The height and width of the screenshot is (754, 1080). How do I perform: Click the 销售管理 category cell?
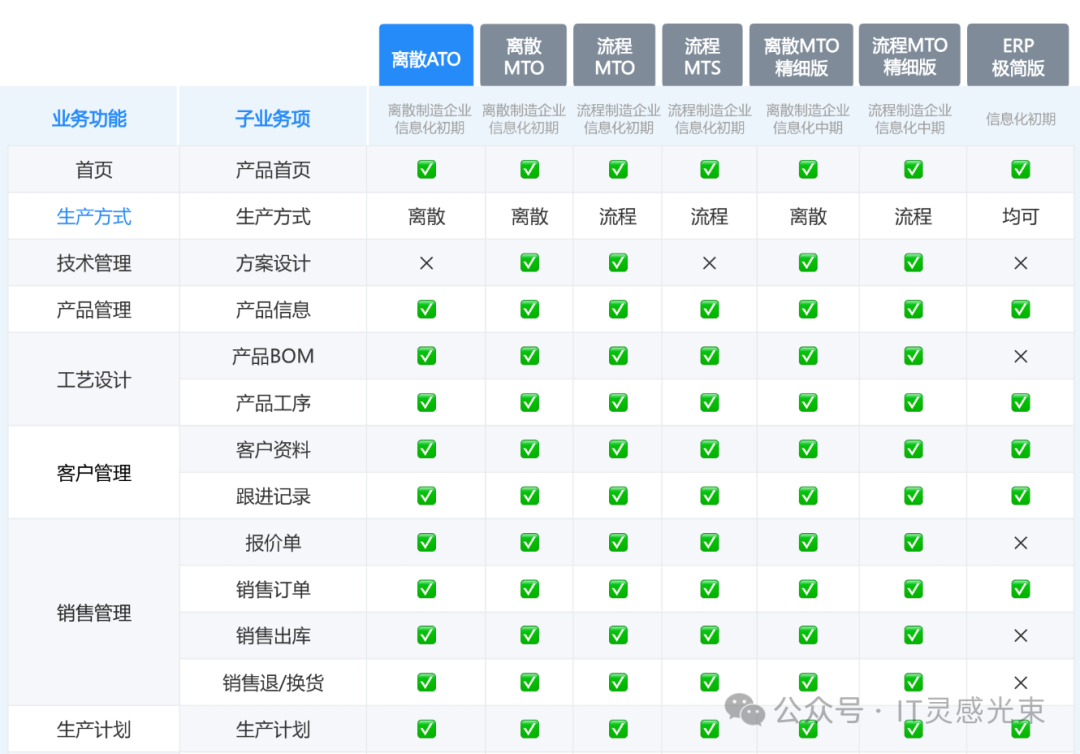[94, 613]
